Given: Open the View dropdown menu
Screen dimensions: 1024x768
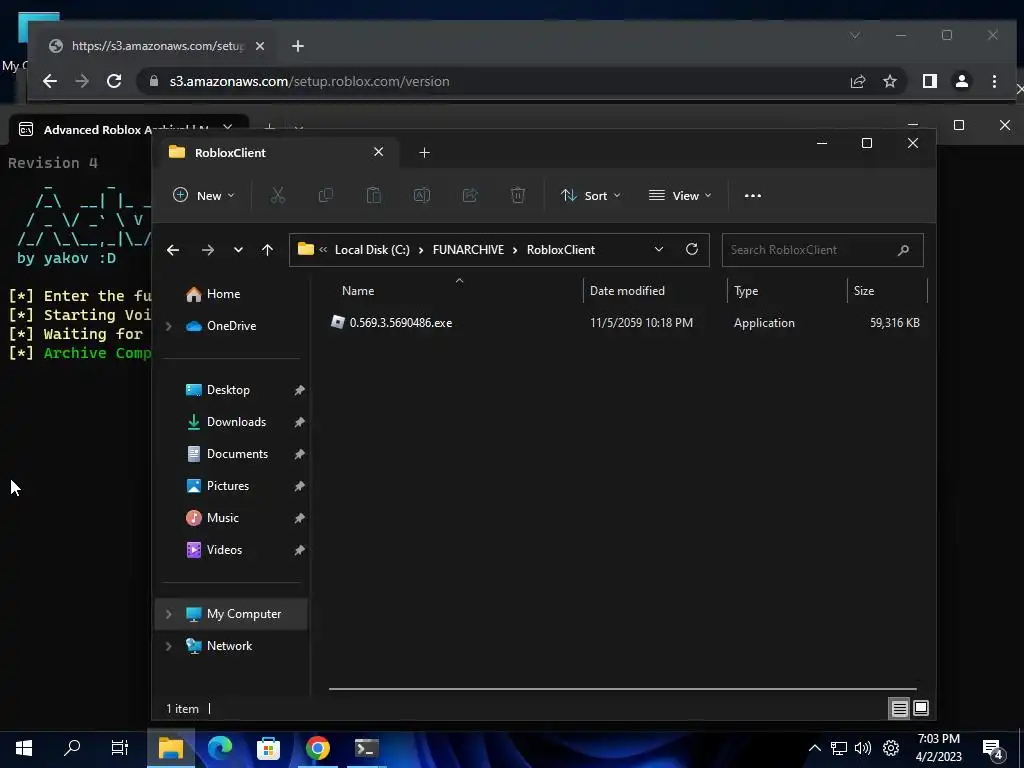Looking at the screenshot, I should pyautogui.click(x=680, y=195).
